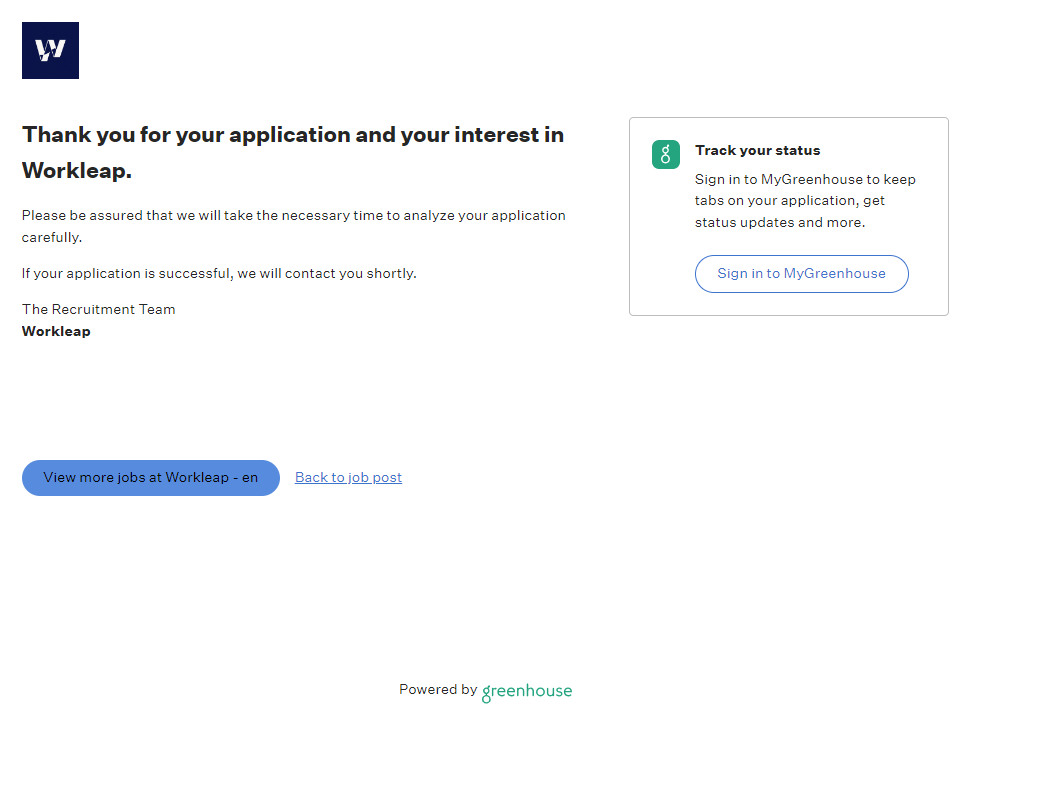Click 'Sign in to MyGreenhouse to keep' description line
Viewport: 1060px width, 803px height.
tap(805, 180)
